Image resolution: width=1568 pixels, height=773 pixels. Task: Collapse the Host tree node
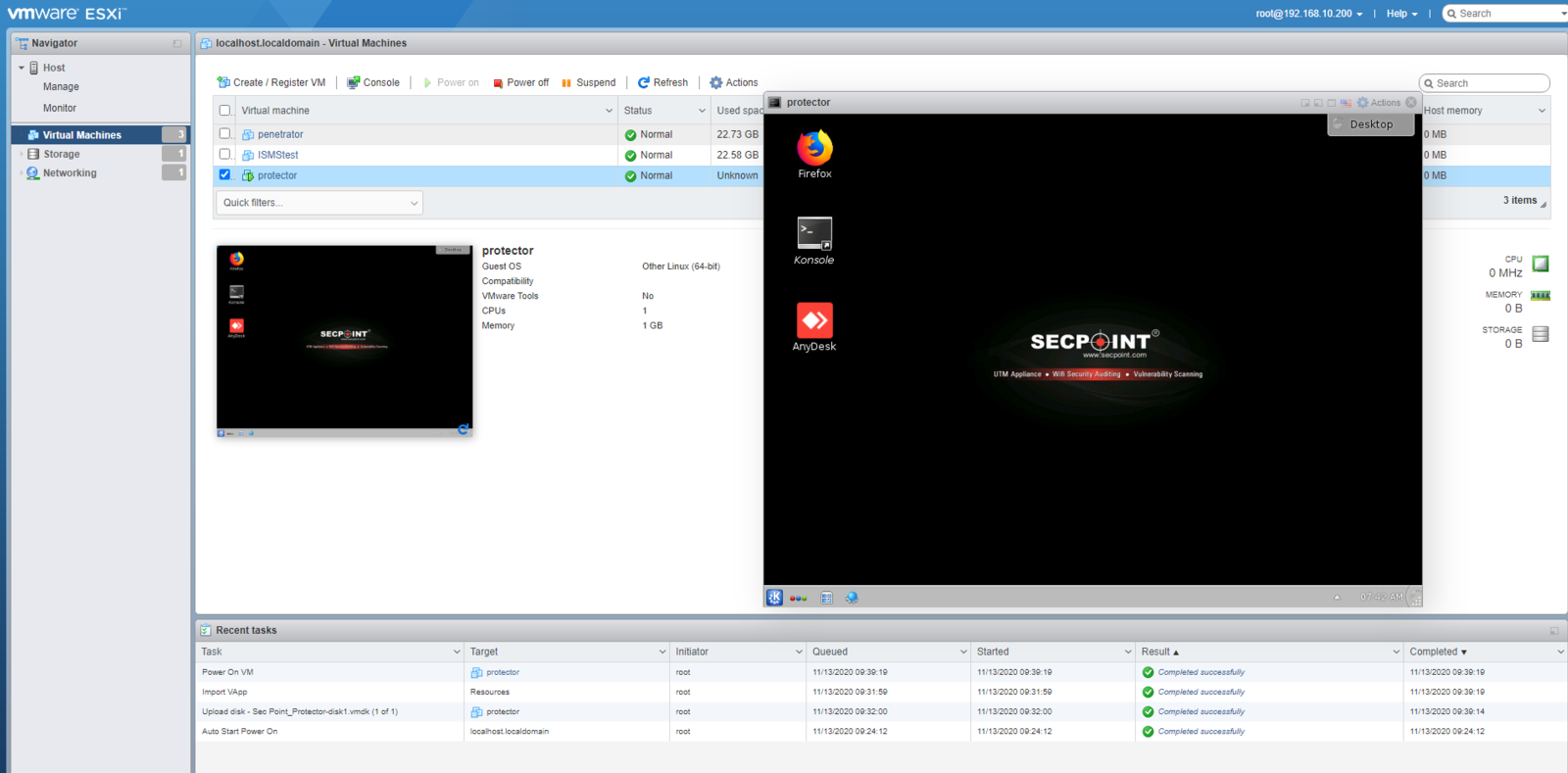click(22, 68)
